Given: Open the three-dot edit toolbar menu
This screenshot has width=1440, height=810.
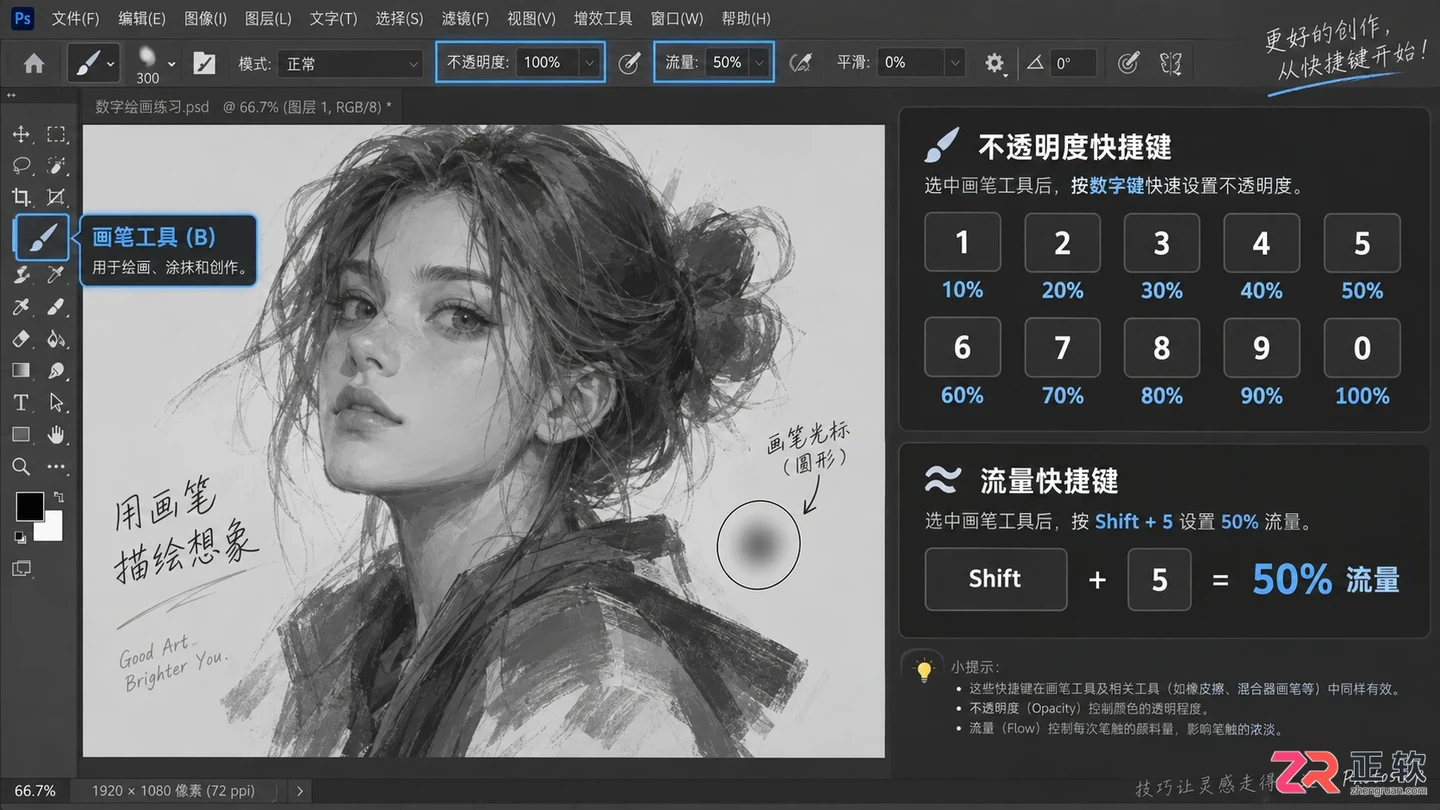Looking at the screenshot, I should 56,467.
